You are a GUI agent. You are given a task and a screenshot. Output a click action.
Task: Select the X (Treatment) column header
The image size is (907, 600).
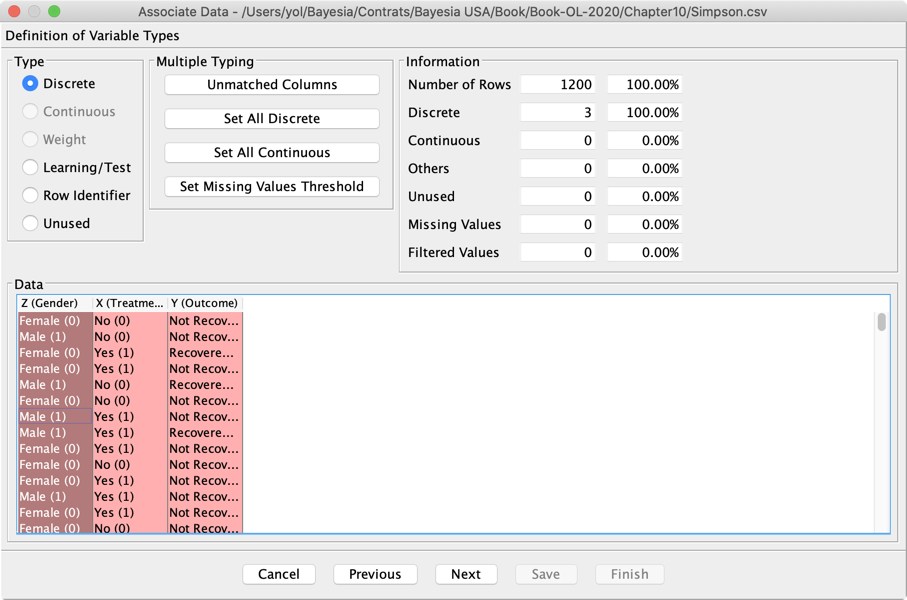130,303
